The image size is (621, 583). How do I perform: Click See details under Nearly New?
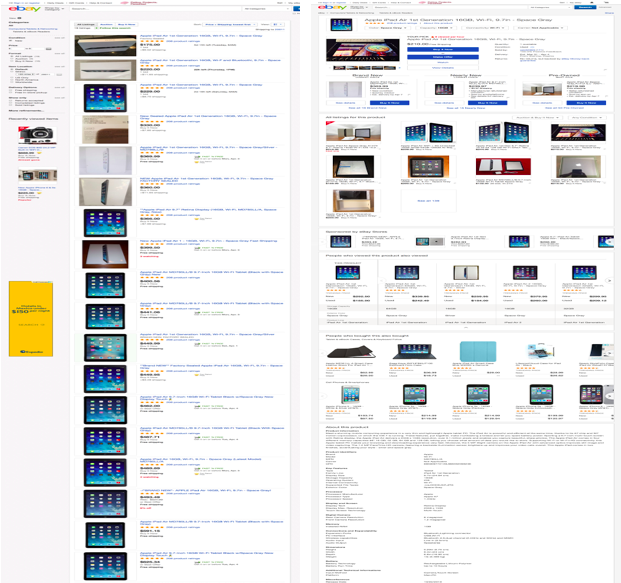point(444,103)
